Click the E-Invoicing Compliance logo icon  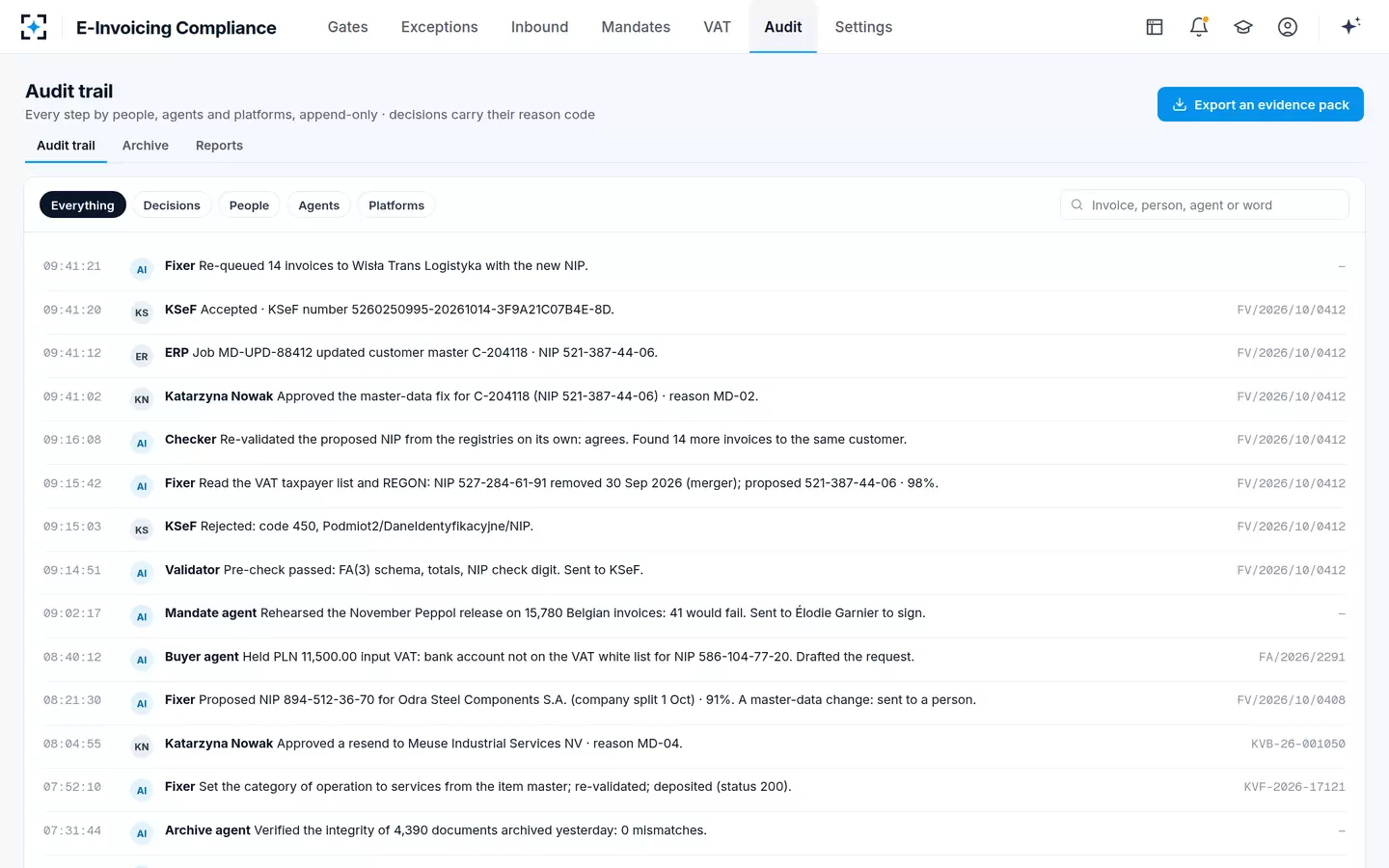(34, 27)
